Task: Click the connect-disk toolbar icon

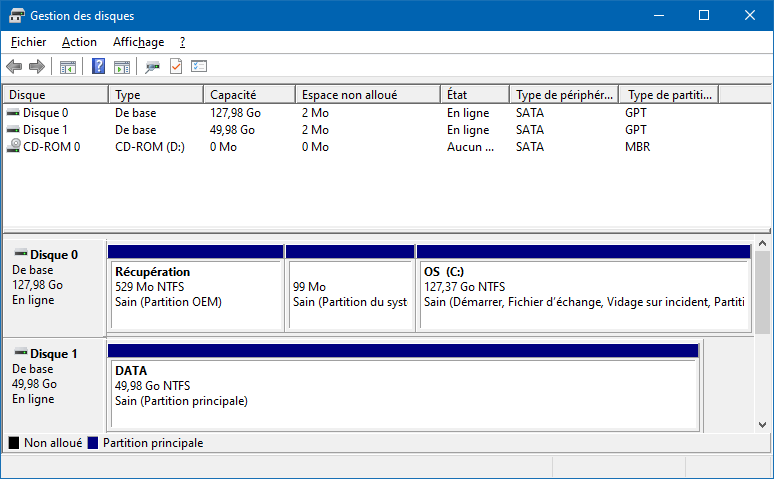Action: [153, 67]
